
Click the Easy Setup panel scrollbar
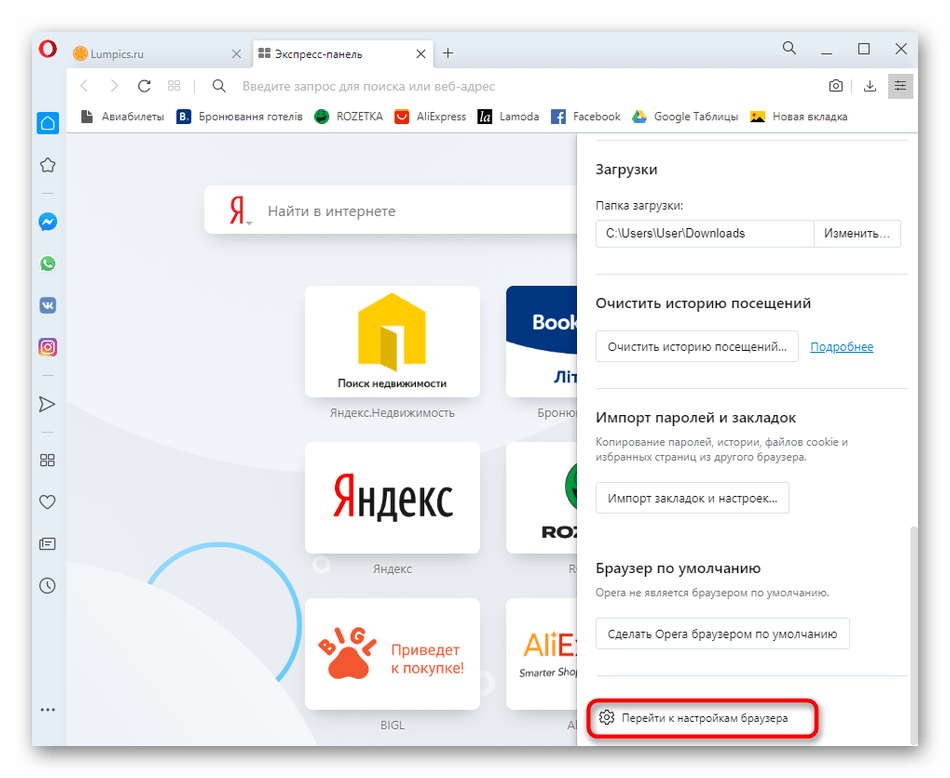(914, 635)
